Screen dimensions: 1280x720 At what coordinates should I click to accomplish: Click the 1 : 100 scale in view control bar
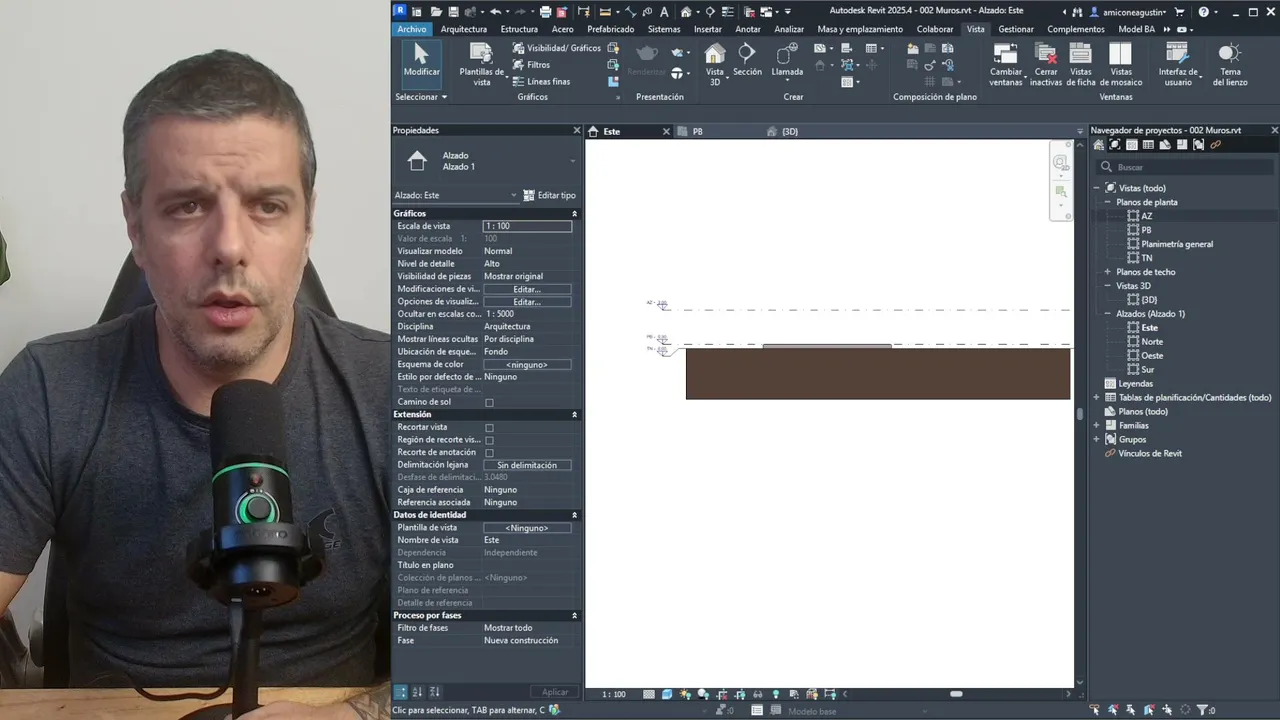coord(614,694)
